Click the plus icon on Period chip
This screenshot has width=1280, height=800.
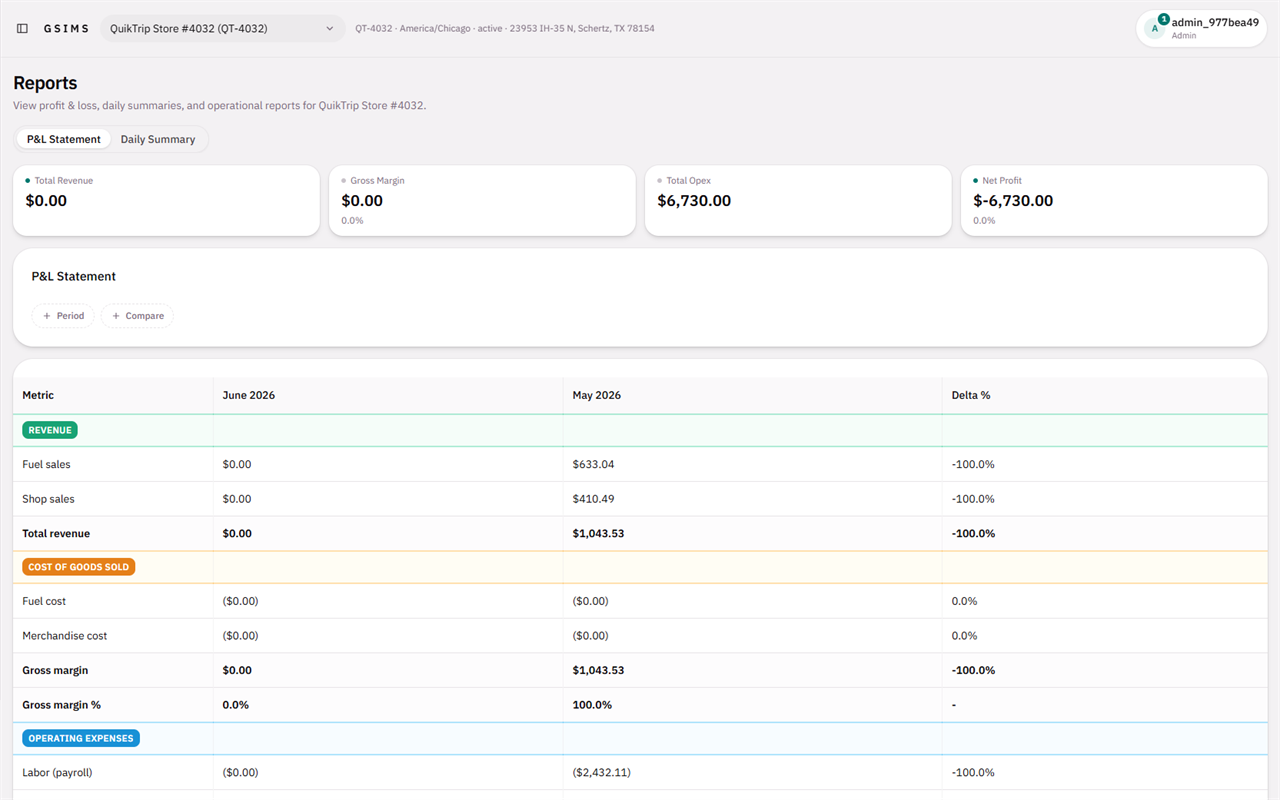click(47, 316)
